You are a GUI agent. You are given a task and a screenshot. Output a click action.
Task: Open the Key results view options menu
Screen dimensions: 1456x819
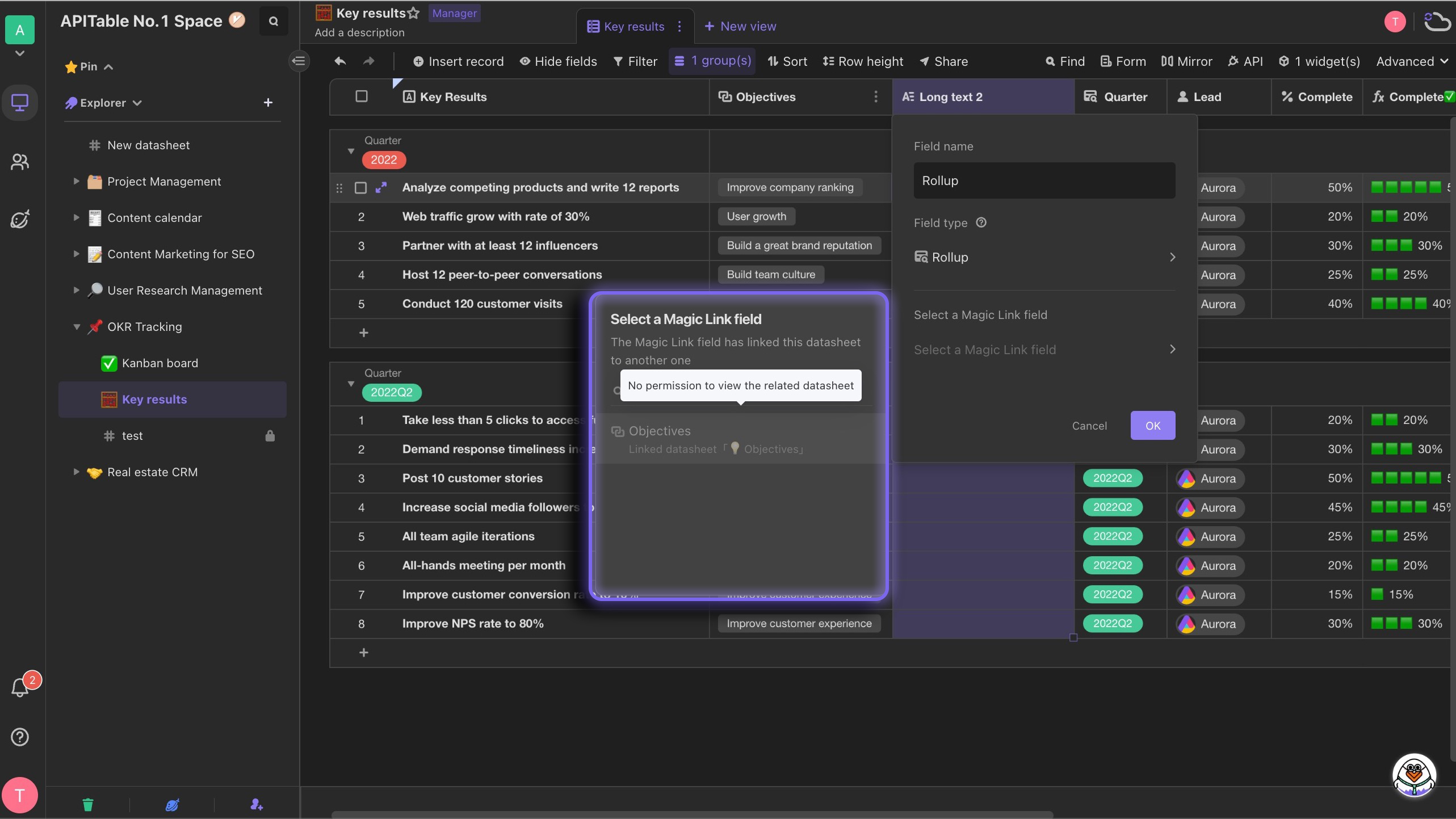(679, 26)
